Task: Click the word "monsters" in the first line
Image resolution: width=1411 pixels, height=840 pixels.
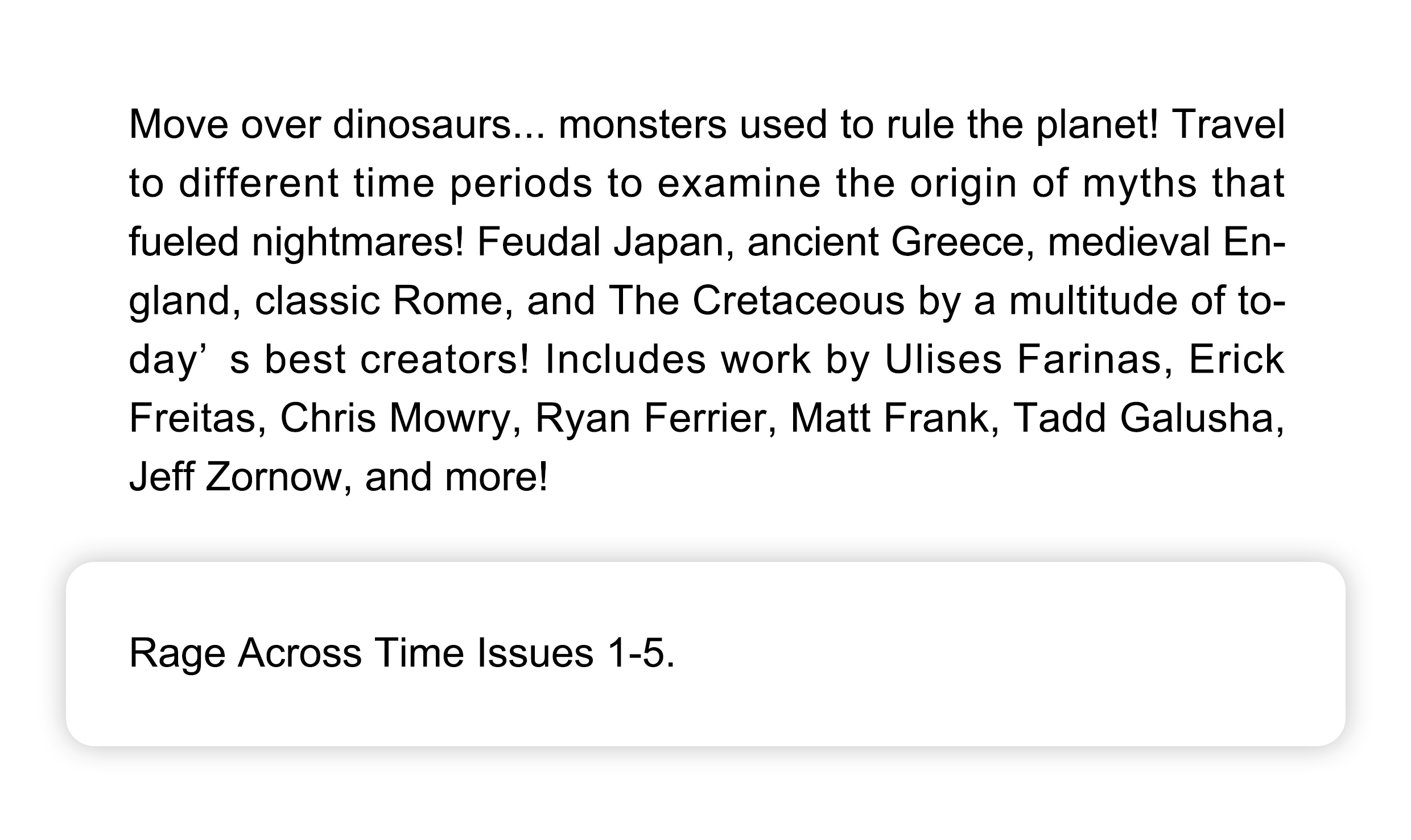Action: click(x=642, y=125)
